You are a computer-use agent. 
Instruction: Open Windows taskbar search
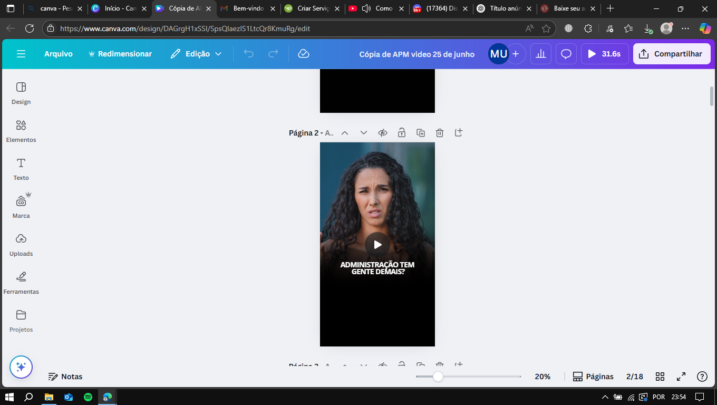pyautogui.click(x=28, y=397)
